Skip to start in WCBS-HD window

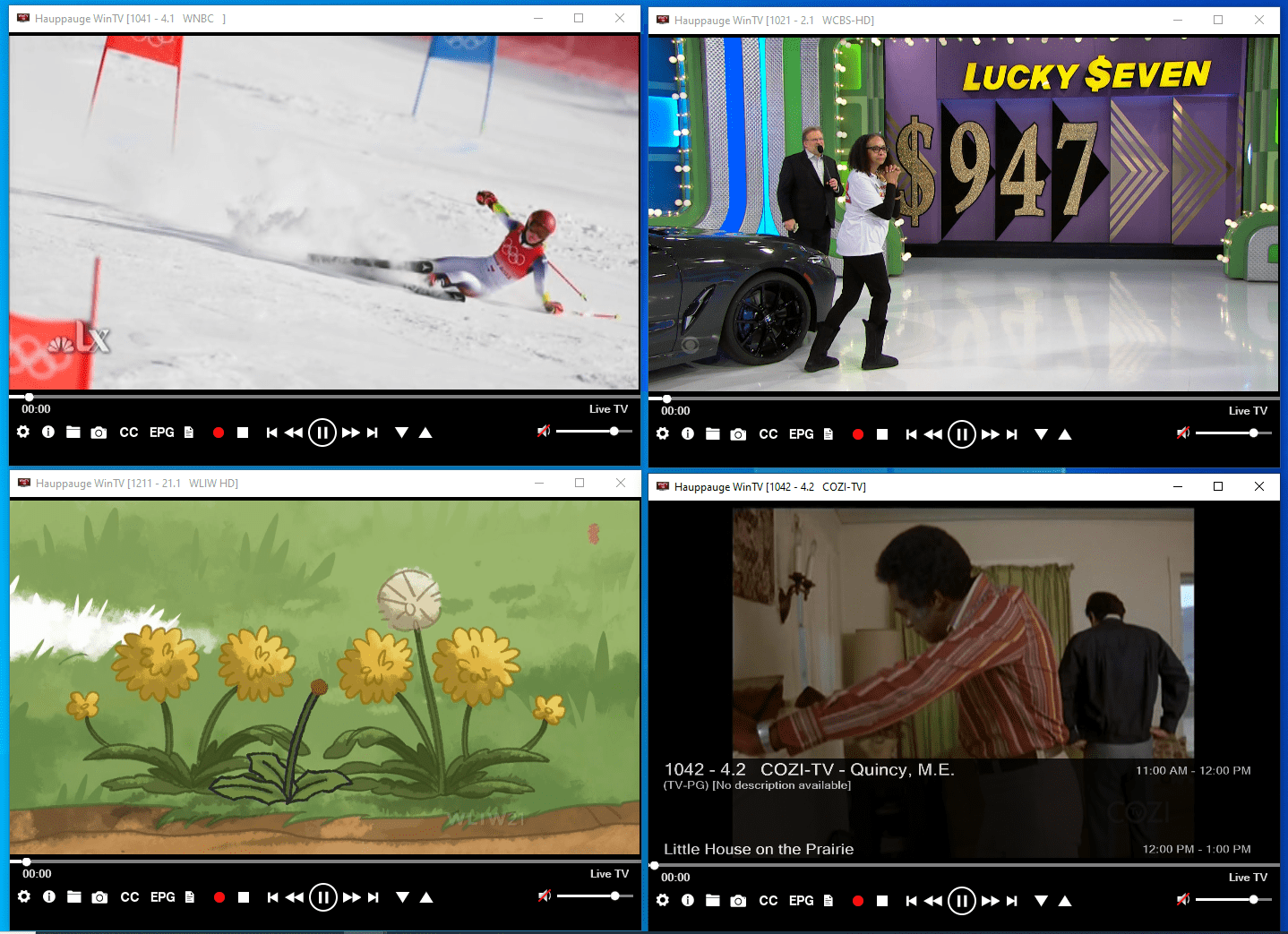(911, 434)
